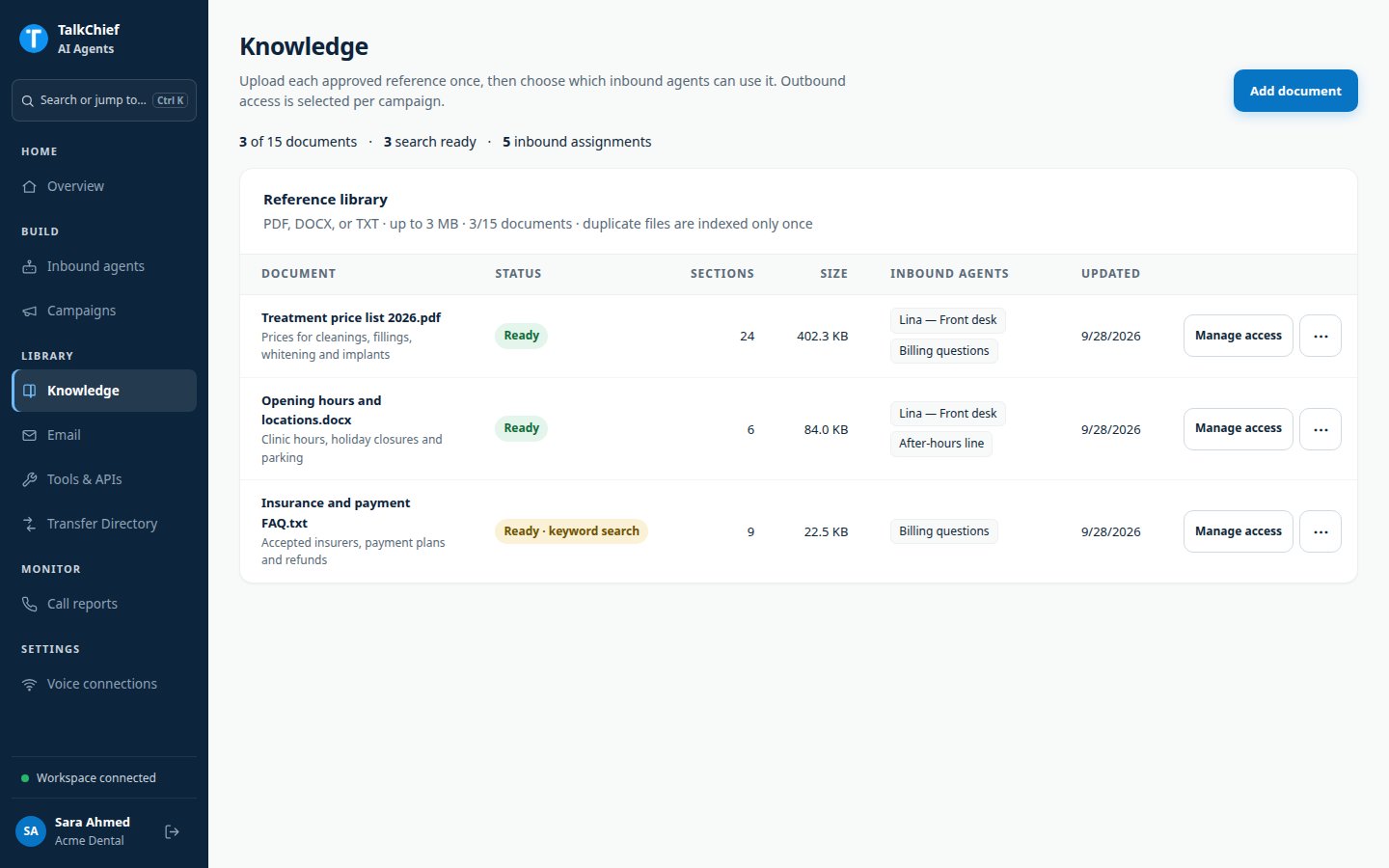Click the TalkChief logo icon

34,39
